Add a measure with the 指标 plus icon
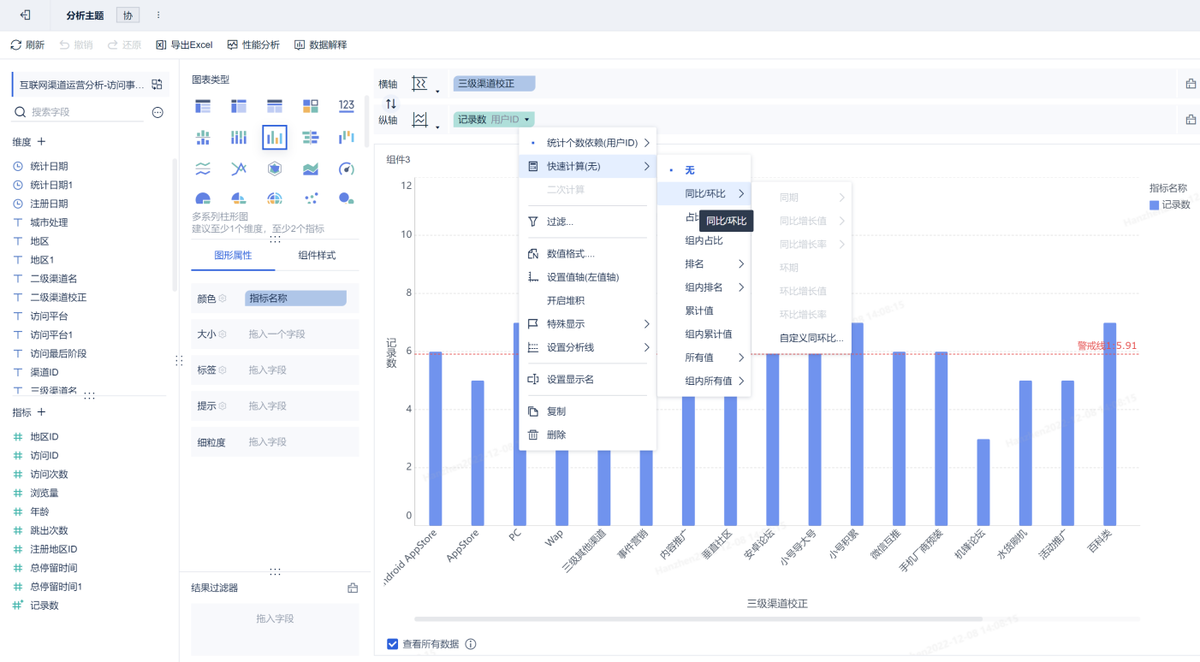Image resolution: width=1200 pixels, height=662 pixels. pos(41,412)
